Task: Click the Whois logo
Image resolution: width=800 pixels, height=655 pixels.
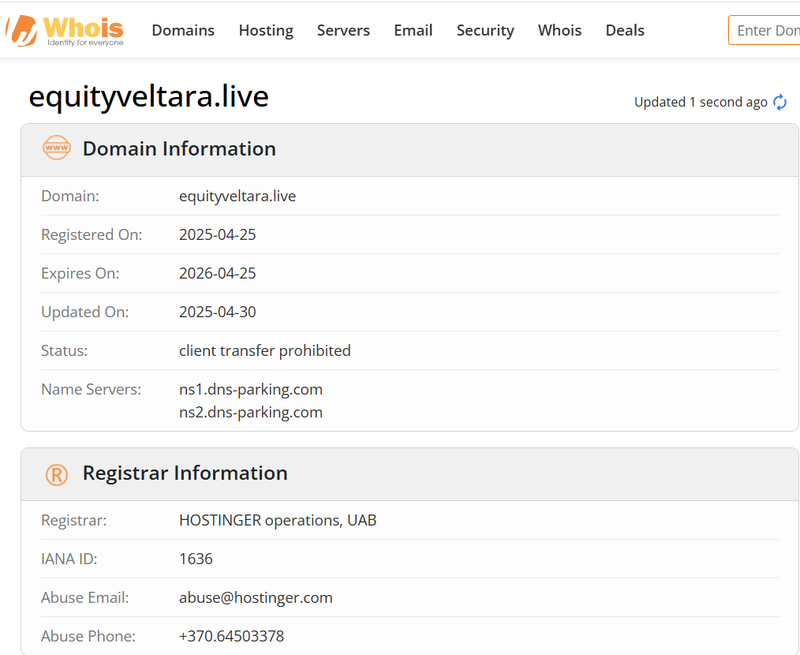Action: coord(65,31)
